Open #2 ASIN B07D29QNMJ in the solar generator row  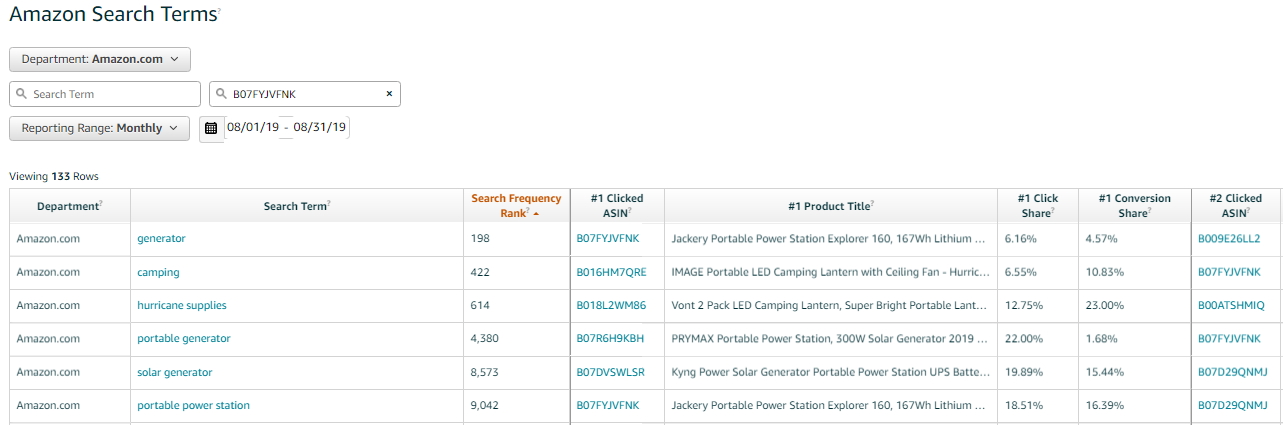click(1233, 372)
